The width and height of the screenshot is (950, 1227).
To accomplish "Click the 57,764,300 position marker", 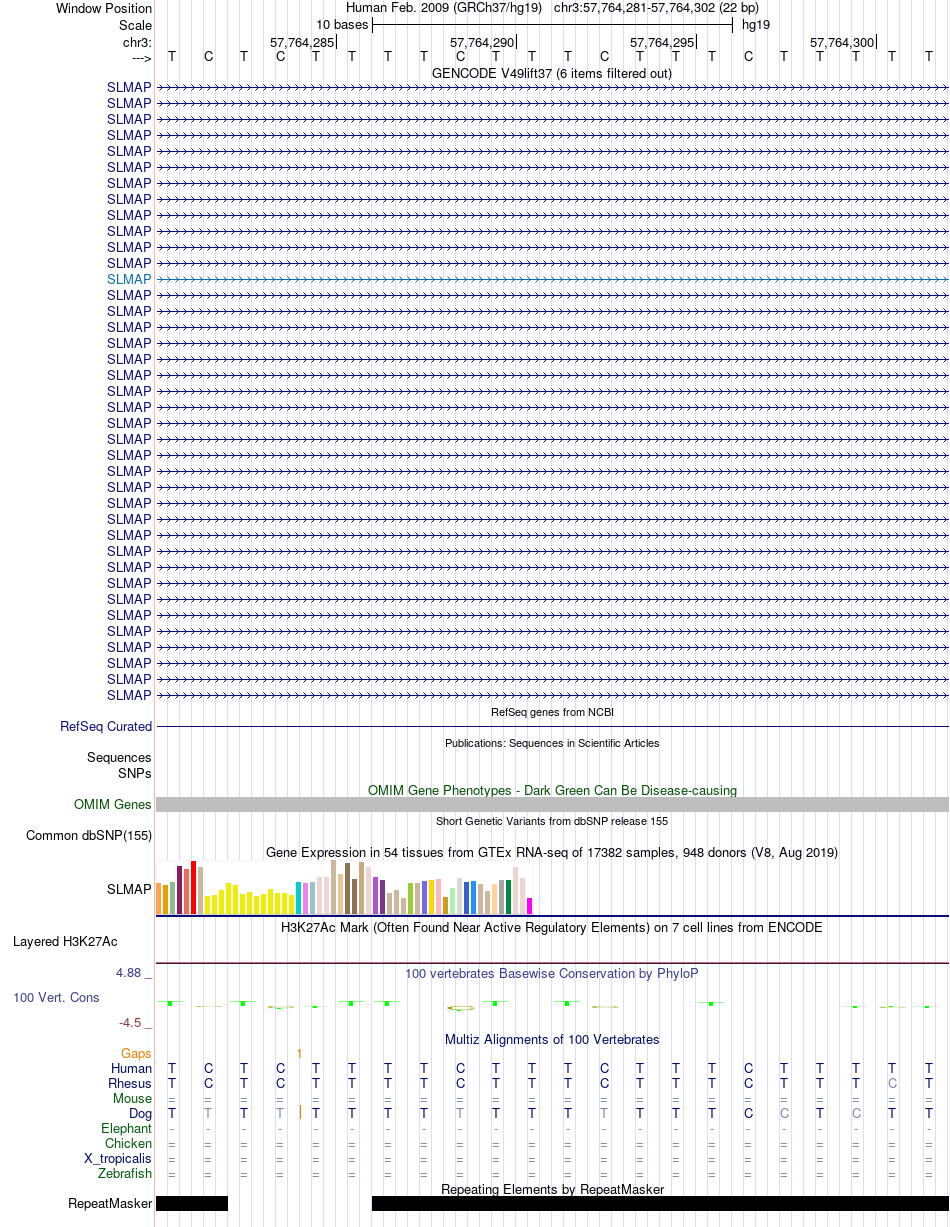I will 842,43.
